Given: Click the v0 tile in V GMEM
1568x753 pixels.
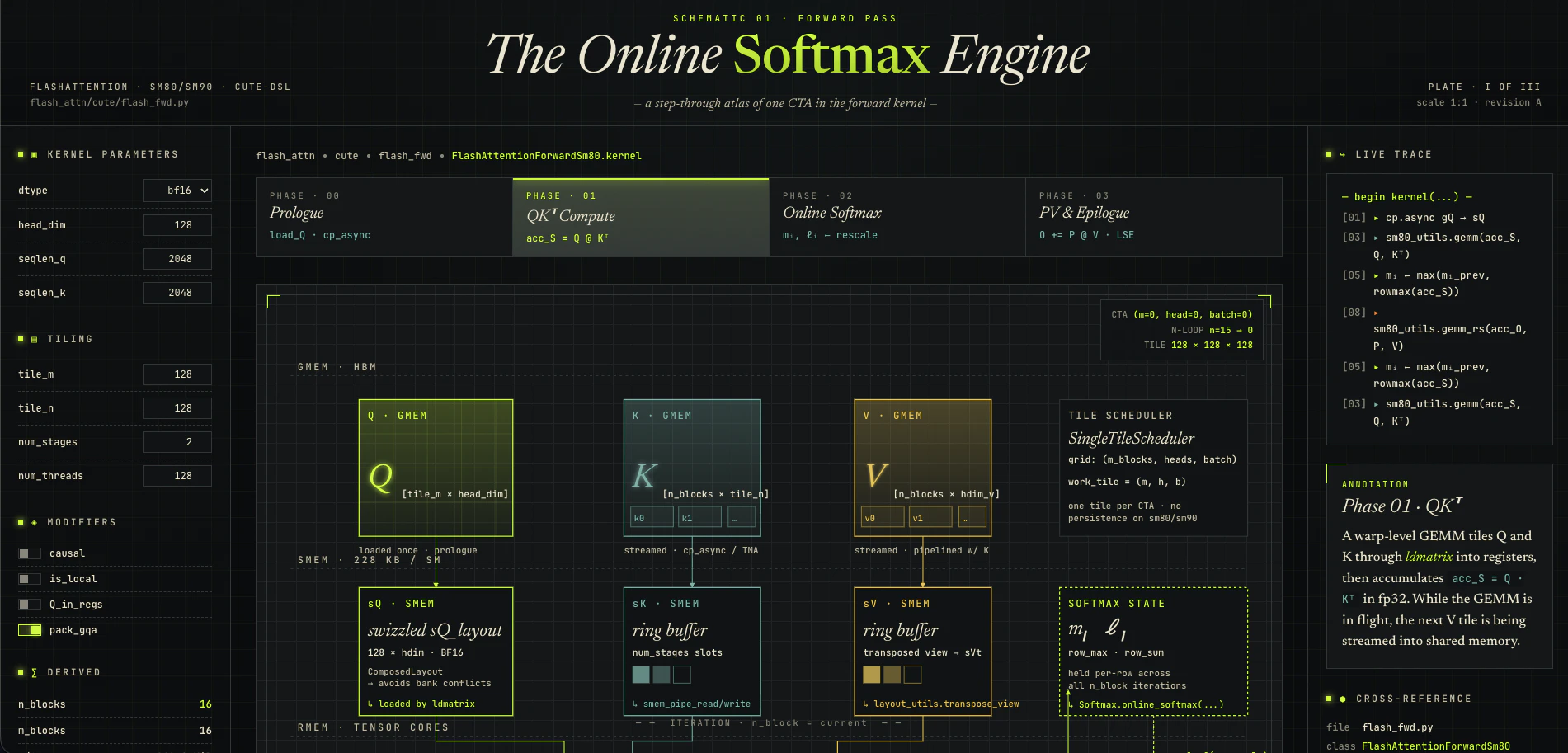Looking at the screenshot, I should click(883, 517).
